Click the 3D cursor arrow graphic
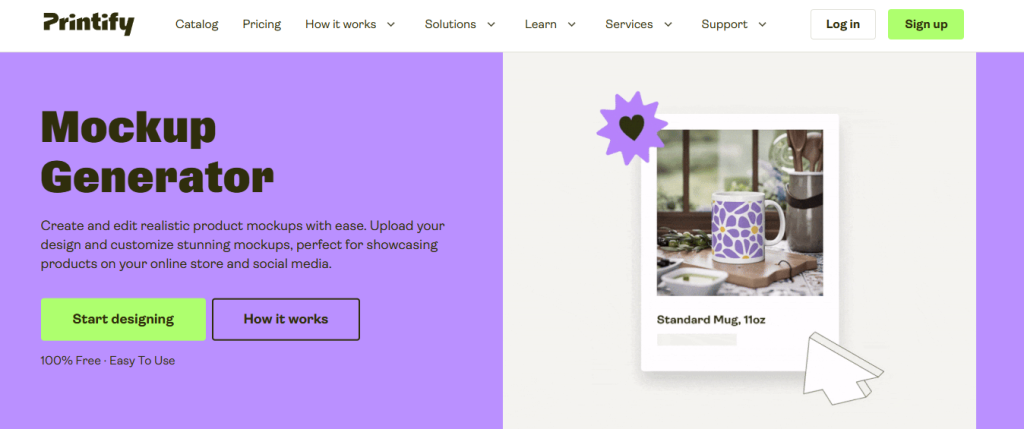The width and height of the screenshot is (1024, 429). click(842, 372)
